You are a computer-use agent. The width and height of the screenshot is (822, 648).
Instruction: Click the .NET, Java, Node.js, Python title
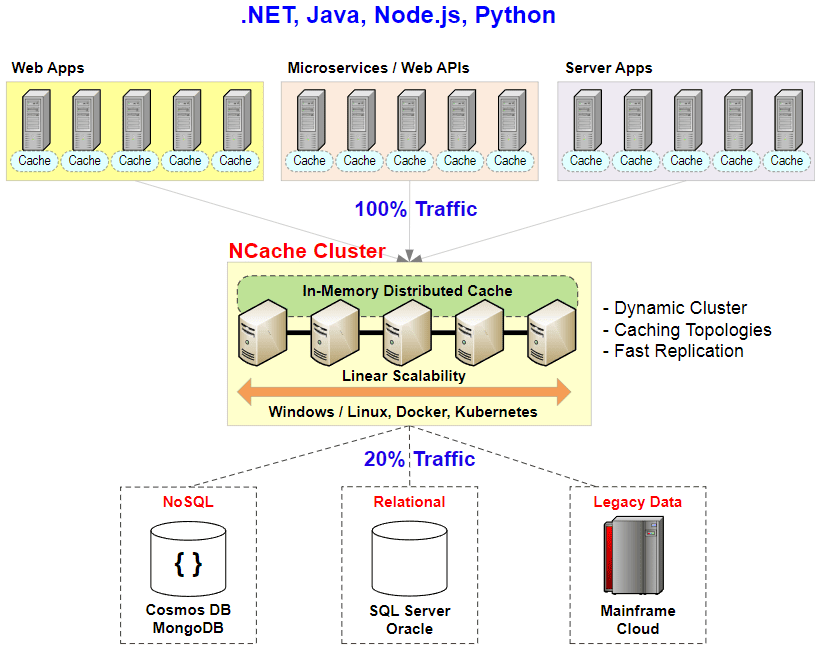pos(398,16)
